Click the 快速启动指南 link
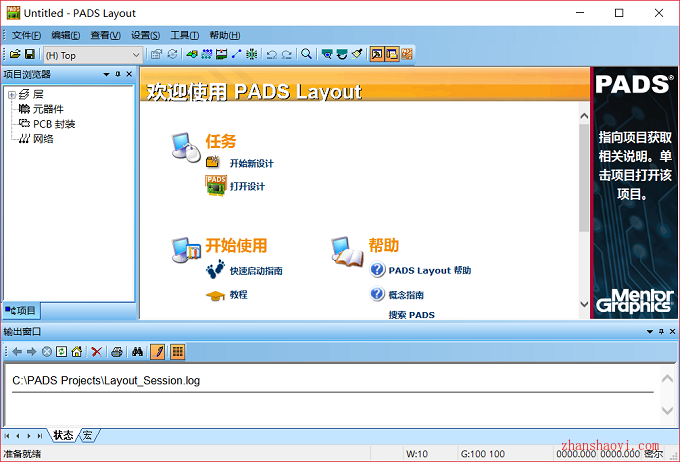Viewport: 680px width, 462px height. (x=256, y=271)
